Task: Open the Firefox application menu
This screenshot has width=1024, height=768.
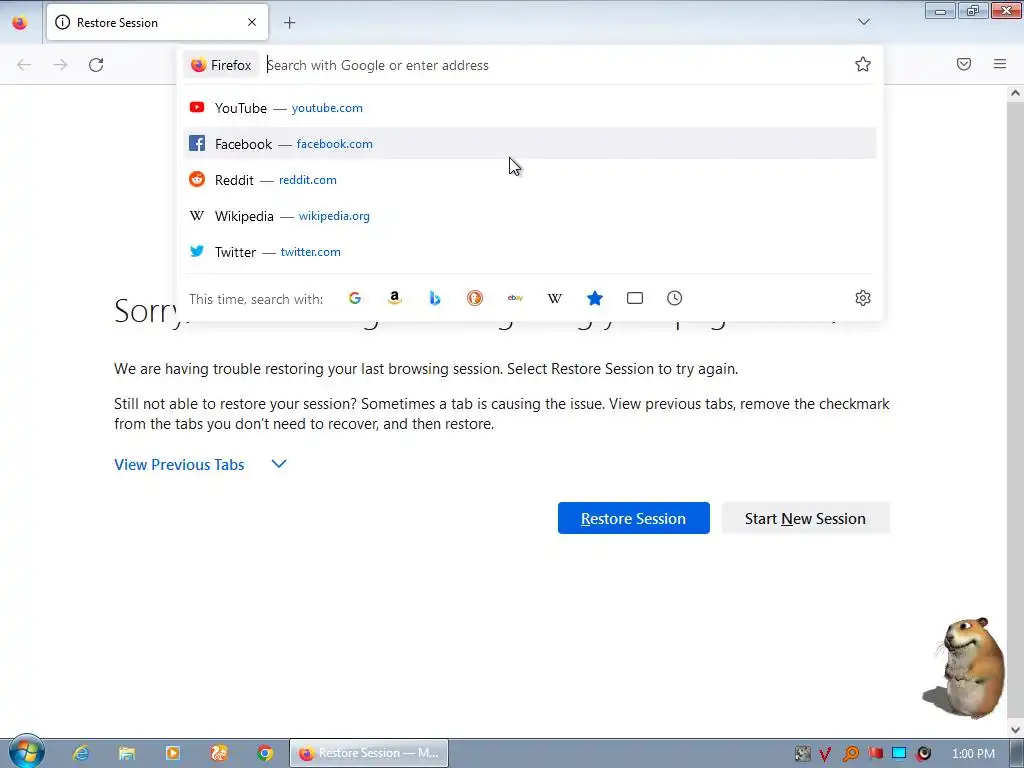Action: point(1000,64)
